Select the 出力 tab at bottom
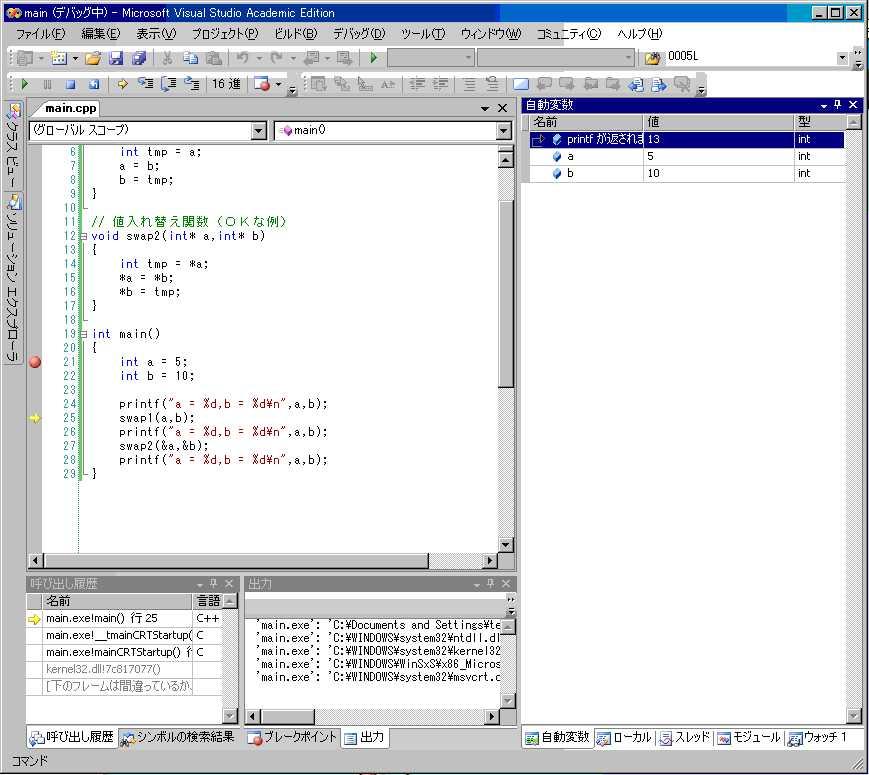Viewport: 869px width, 775px height. [364, 737]
